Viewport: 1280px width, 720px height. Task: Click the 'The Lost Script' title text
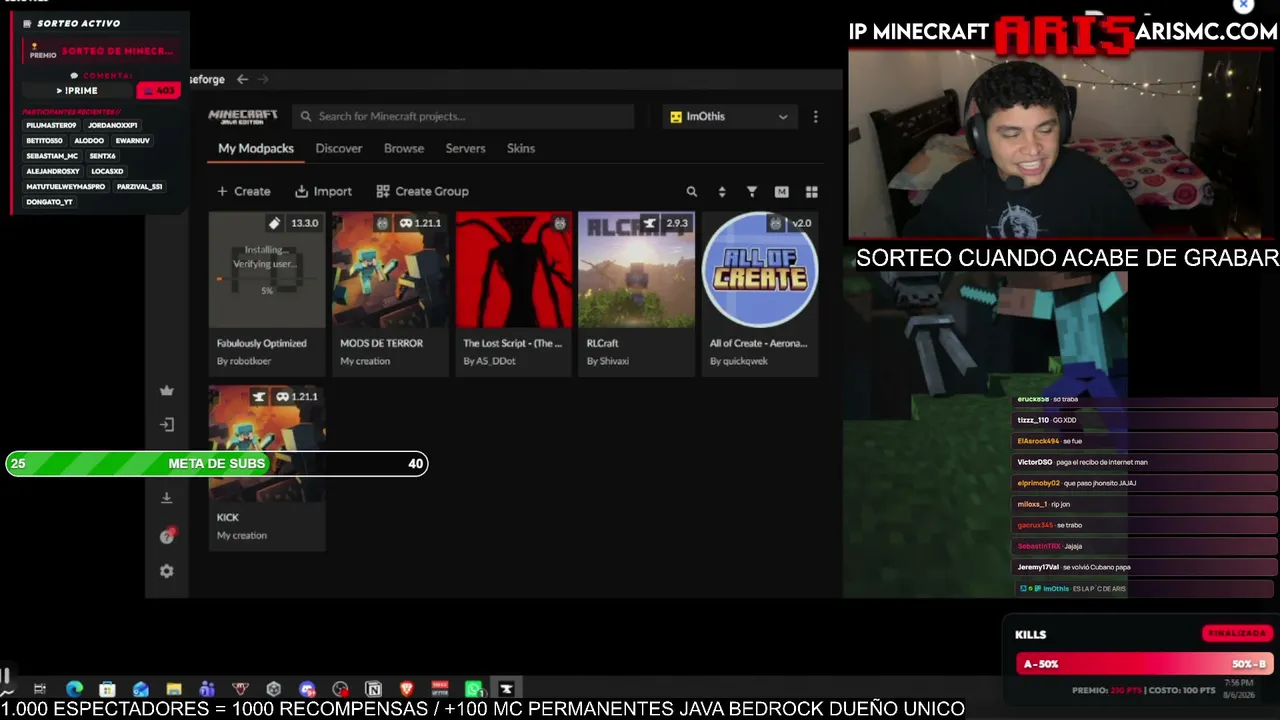point(513,343)
